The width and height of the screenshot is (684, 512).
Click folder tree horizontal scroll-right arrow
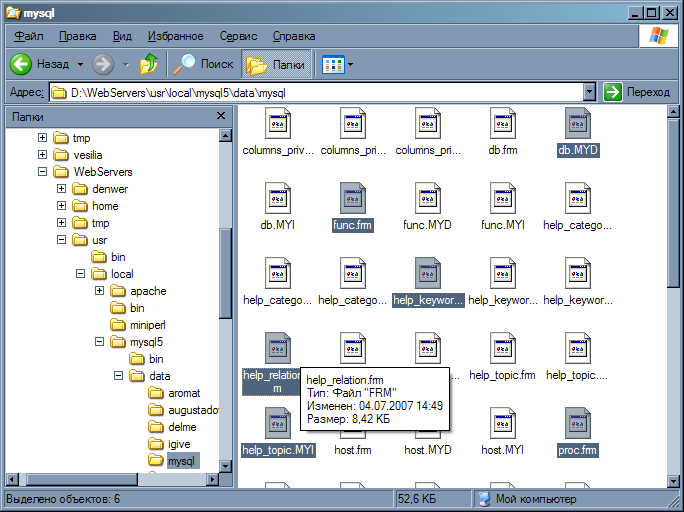pos(212,479)
